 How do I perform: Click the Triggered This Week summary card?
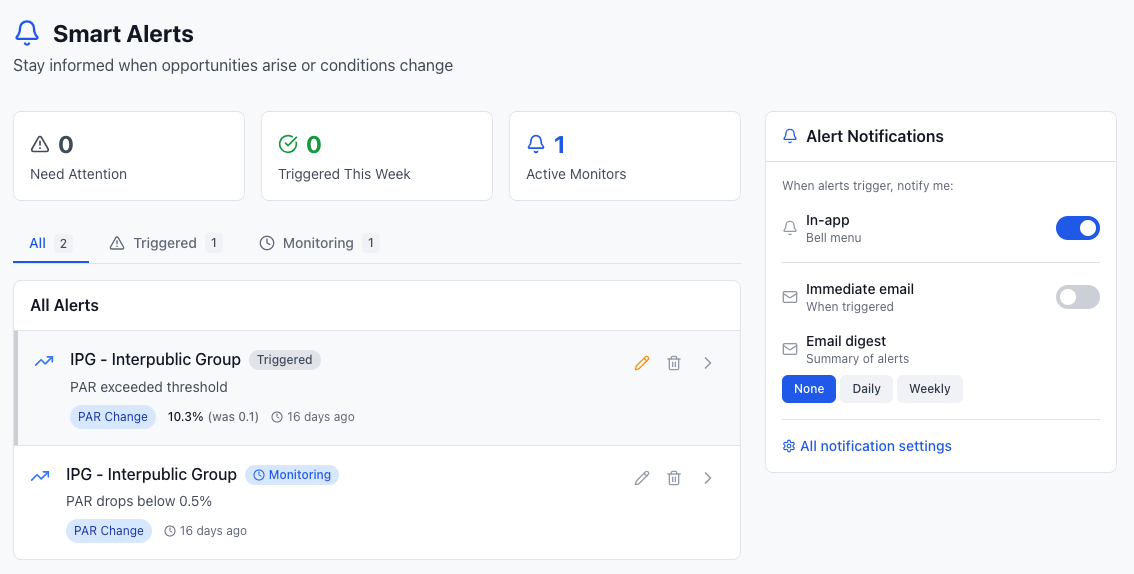[377, 156]
